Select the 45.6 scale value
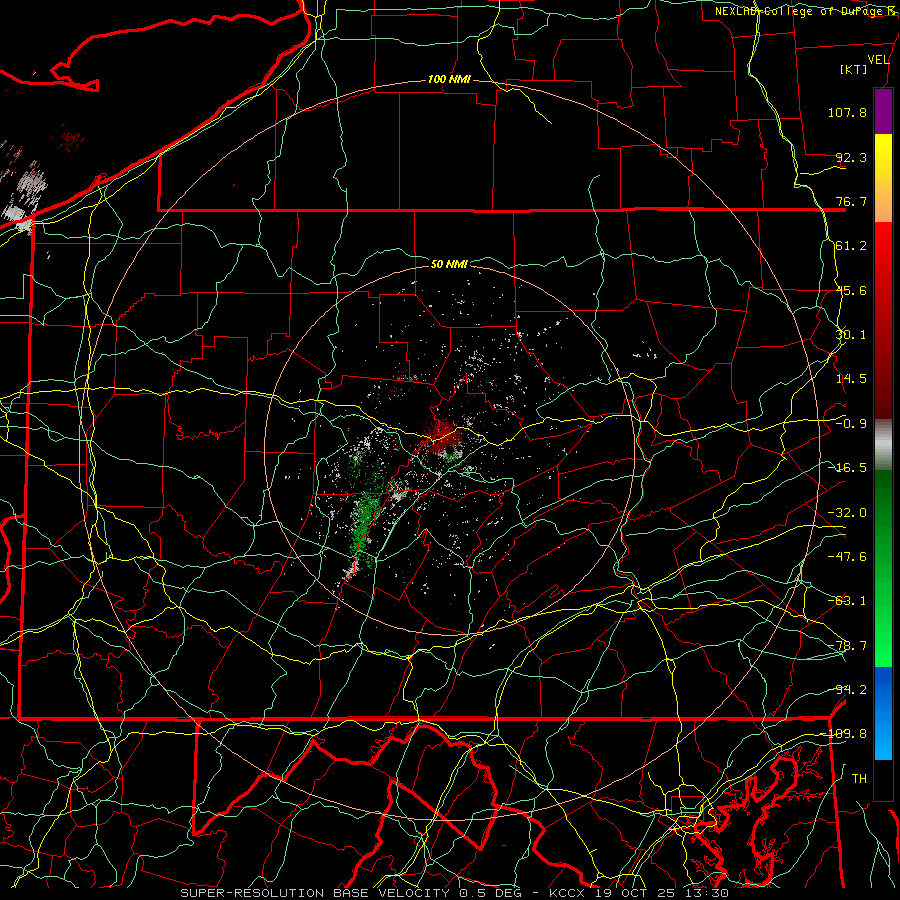Image resolution: width=900 pixels, height=900 pixels. click(851, 290)
